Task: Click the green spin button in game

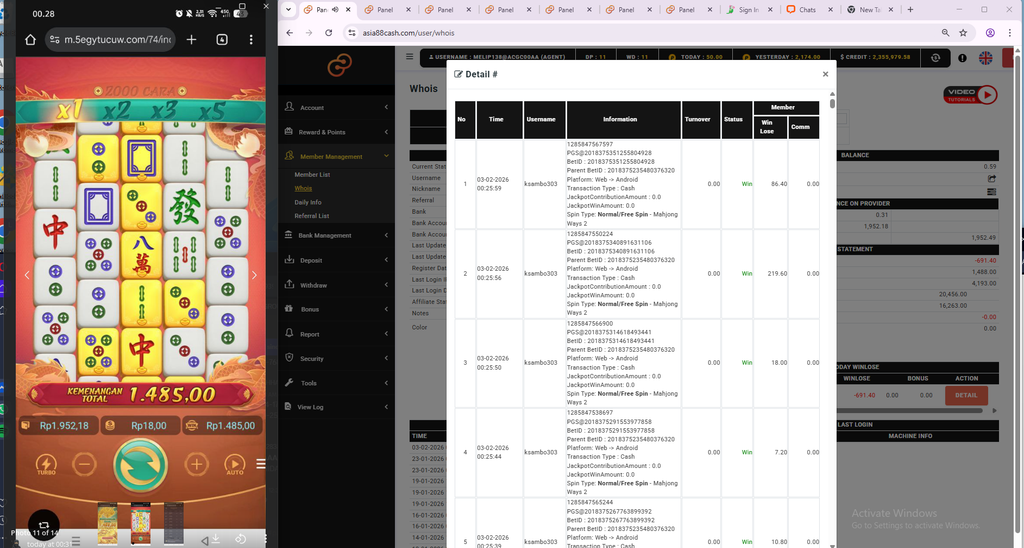Action: click(x=140, y=465)
